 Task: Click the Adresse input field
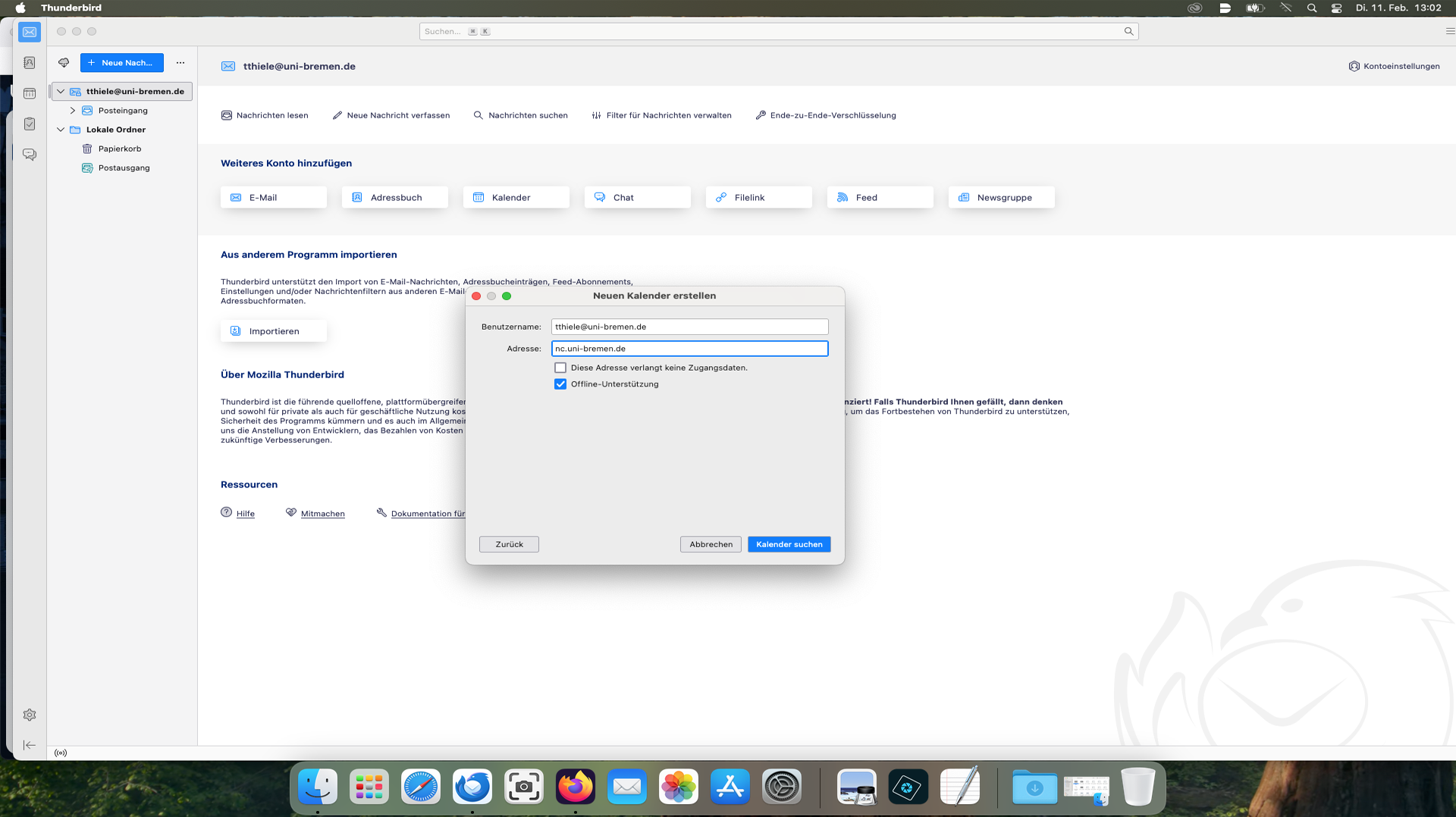689,349
